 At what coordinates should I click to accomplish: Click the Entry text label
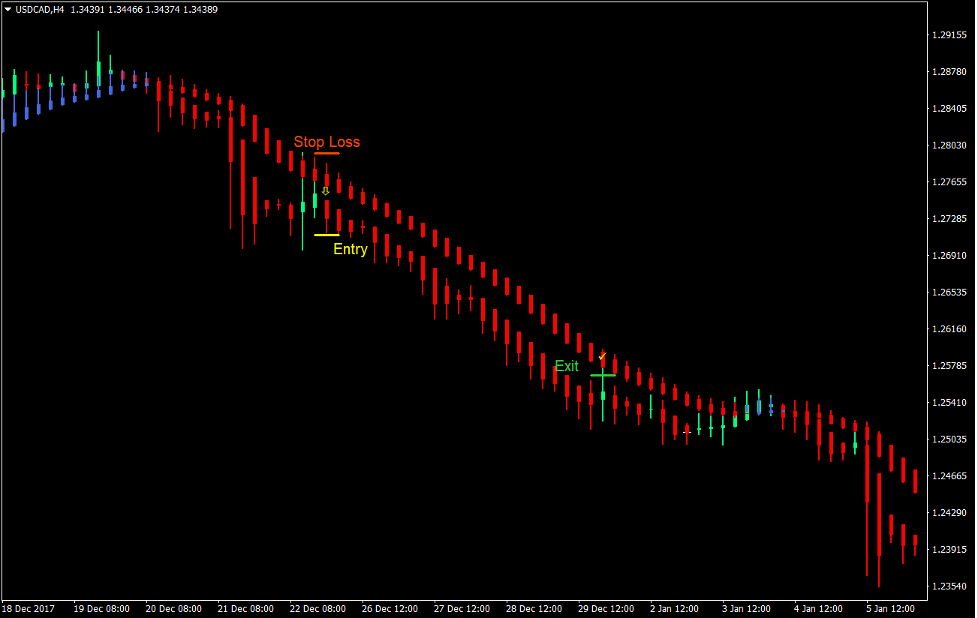point(351,249)
